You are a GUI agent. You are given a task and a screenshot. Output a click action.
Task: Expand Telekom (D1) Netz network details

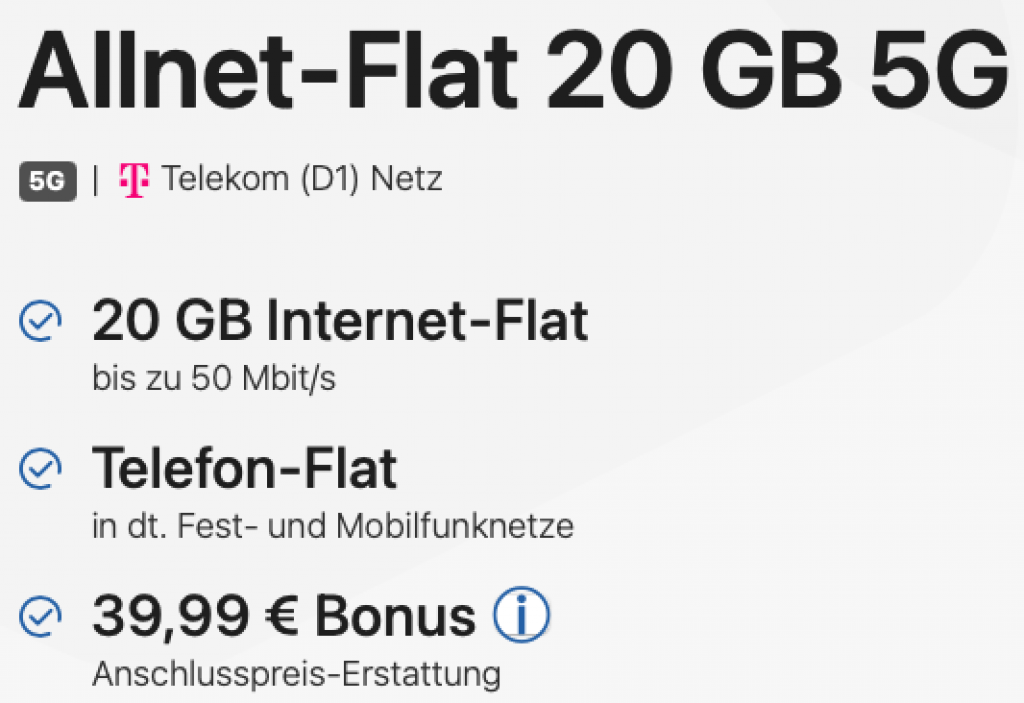[x=305, y=178]
